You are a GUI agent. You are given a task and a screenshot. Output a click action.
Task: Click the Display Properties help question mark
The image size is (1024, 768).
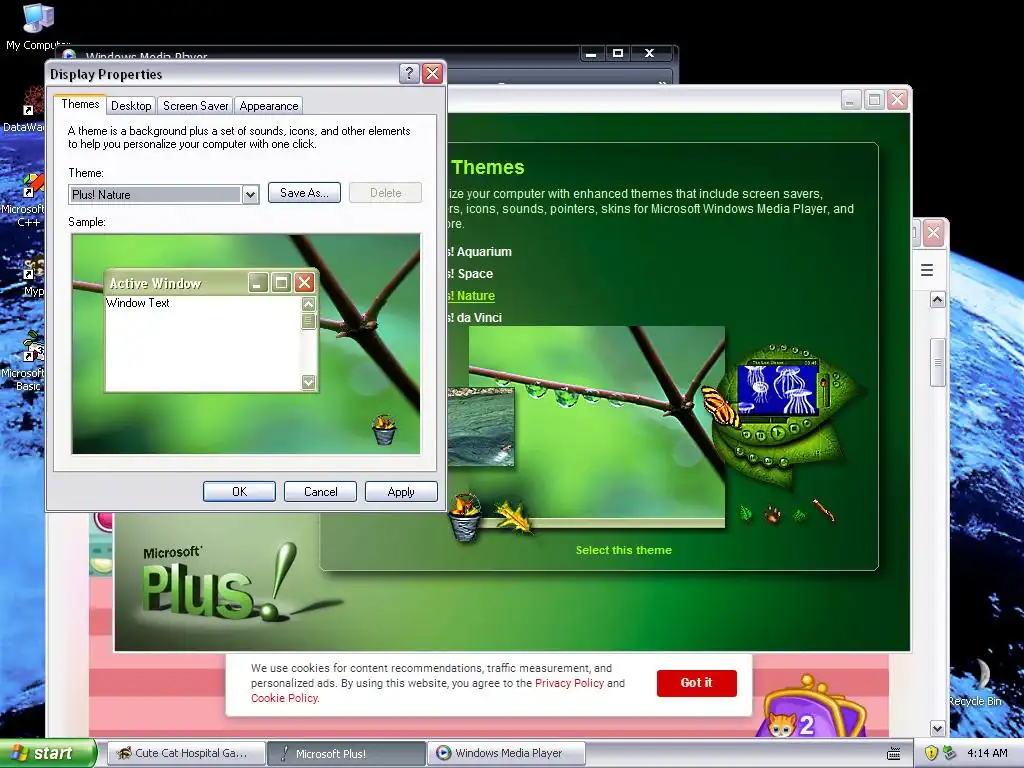coord(409,73)
